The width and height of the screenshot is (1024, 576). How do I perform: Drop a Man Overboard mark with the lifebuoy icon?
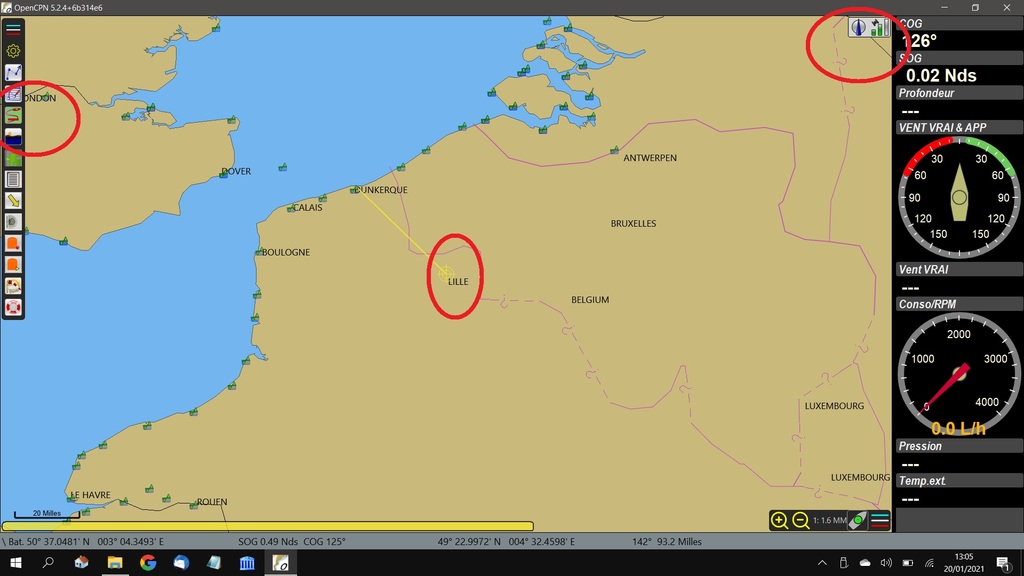tap(13, 308)
